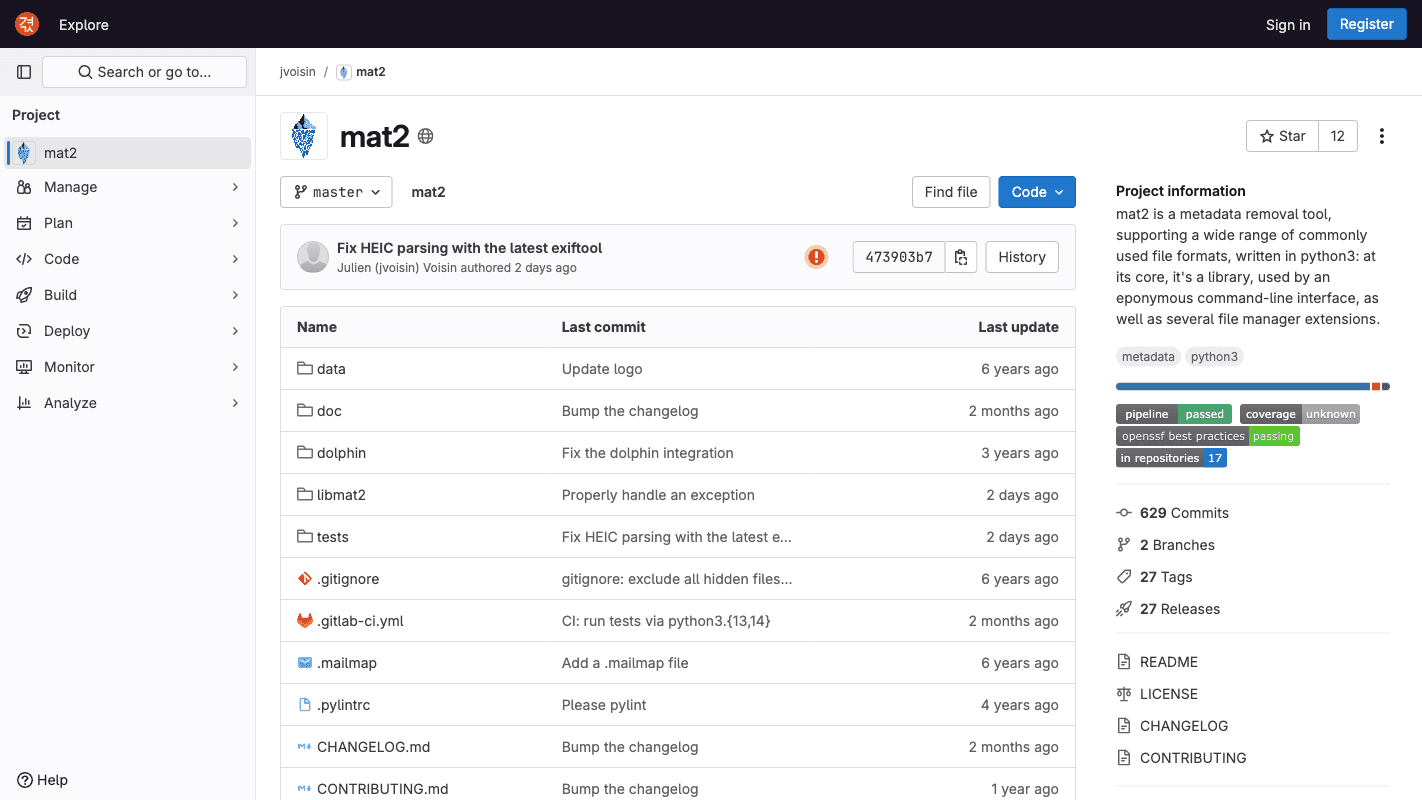The image size is (1422, 800).
Task: Click the Manage sidebar icon
Action: coord(24,187)
